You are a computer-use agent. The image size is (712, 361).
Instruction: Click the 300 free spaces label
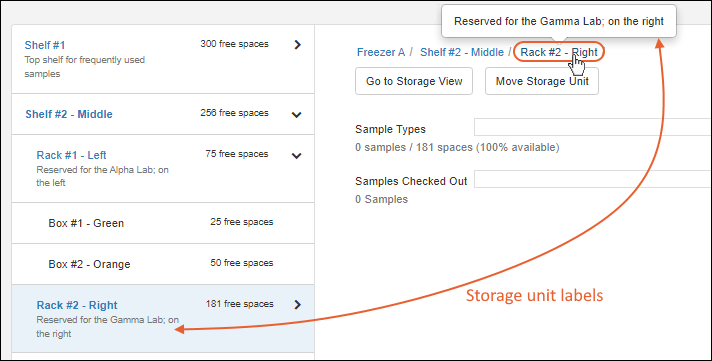point(234,44)
